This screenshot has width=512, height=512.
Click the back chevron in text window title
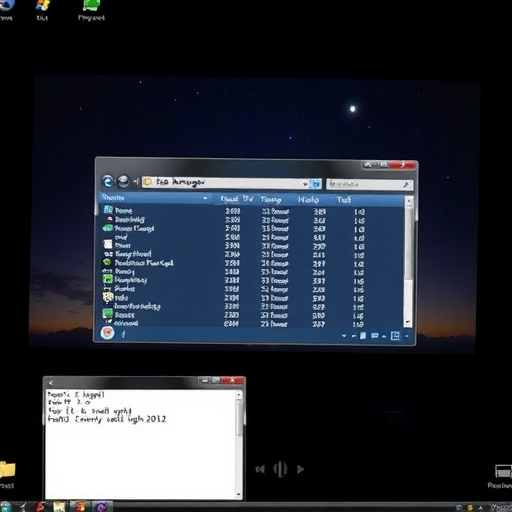click(51, 383)
